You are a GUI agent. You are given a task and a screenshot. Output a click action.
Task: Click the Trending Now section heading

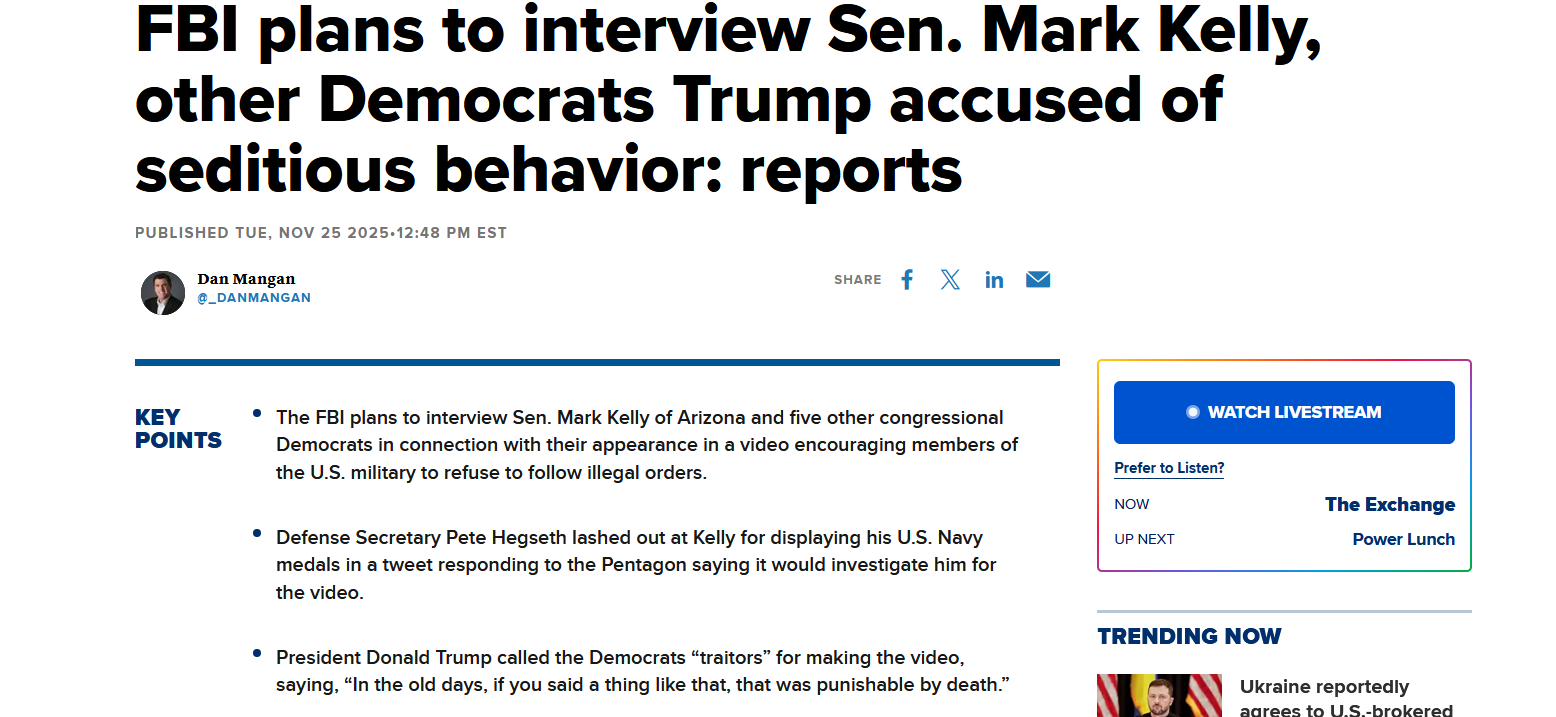click(1189, 636)
